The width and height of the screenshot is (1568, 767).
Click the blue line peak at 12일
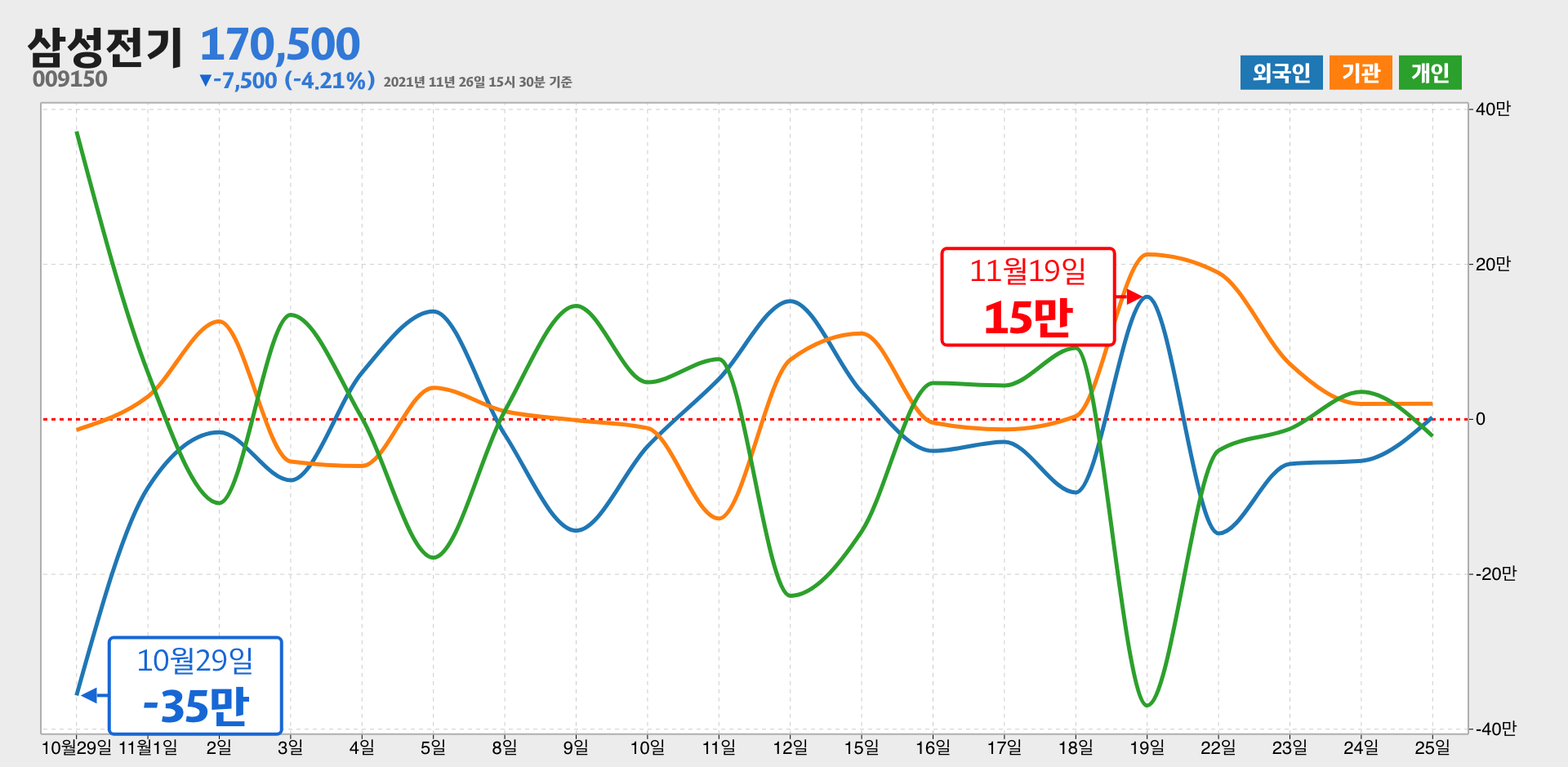(x=790, y=301)
